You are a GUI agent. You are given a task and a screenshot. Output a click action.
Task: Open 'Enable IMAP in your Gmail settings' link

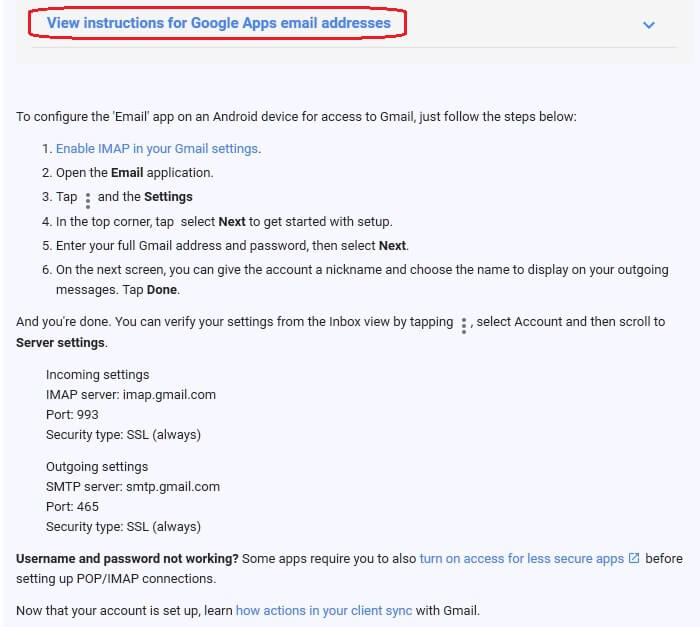tap(157, 149)
